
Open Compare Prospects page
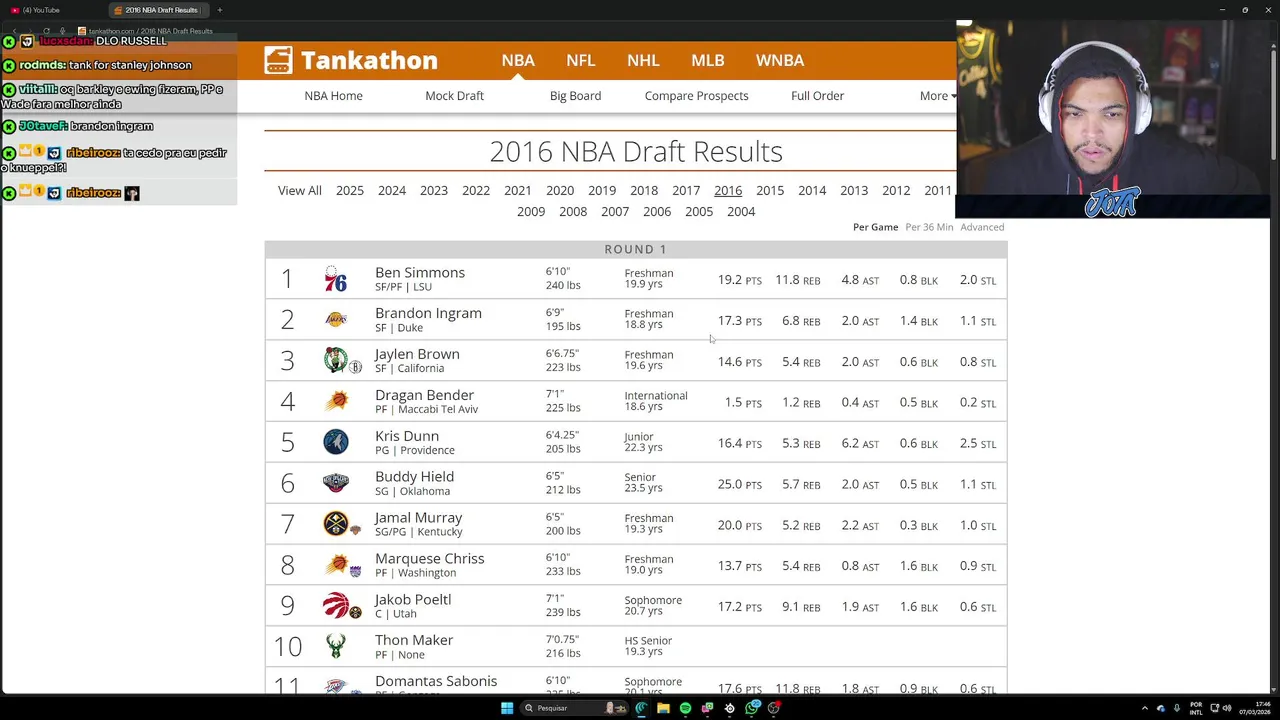696,96
